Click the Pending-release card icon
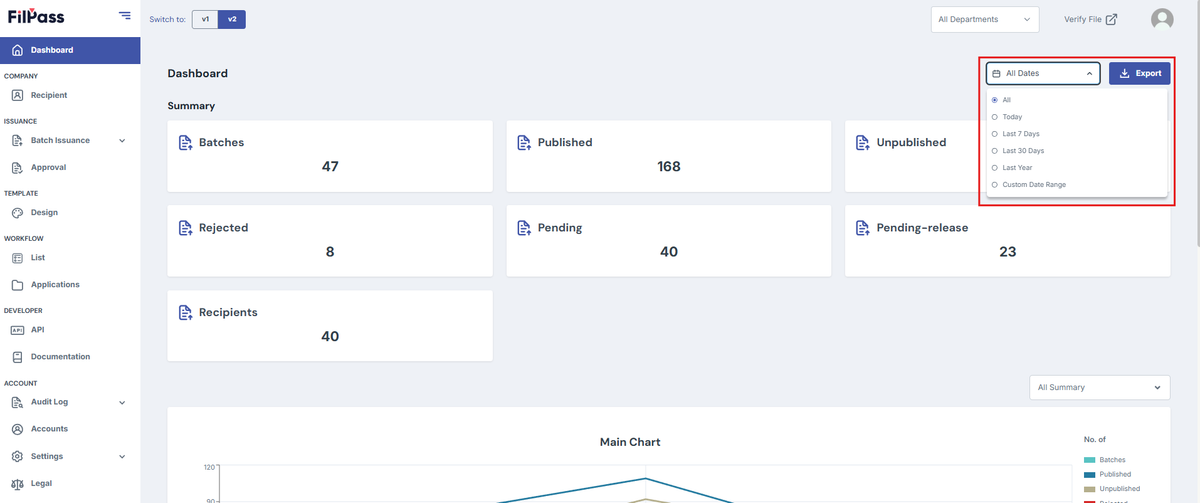Image resolution: width=1200 pixels, height=503 pixels. (x=863, y=228)
